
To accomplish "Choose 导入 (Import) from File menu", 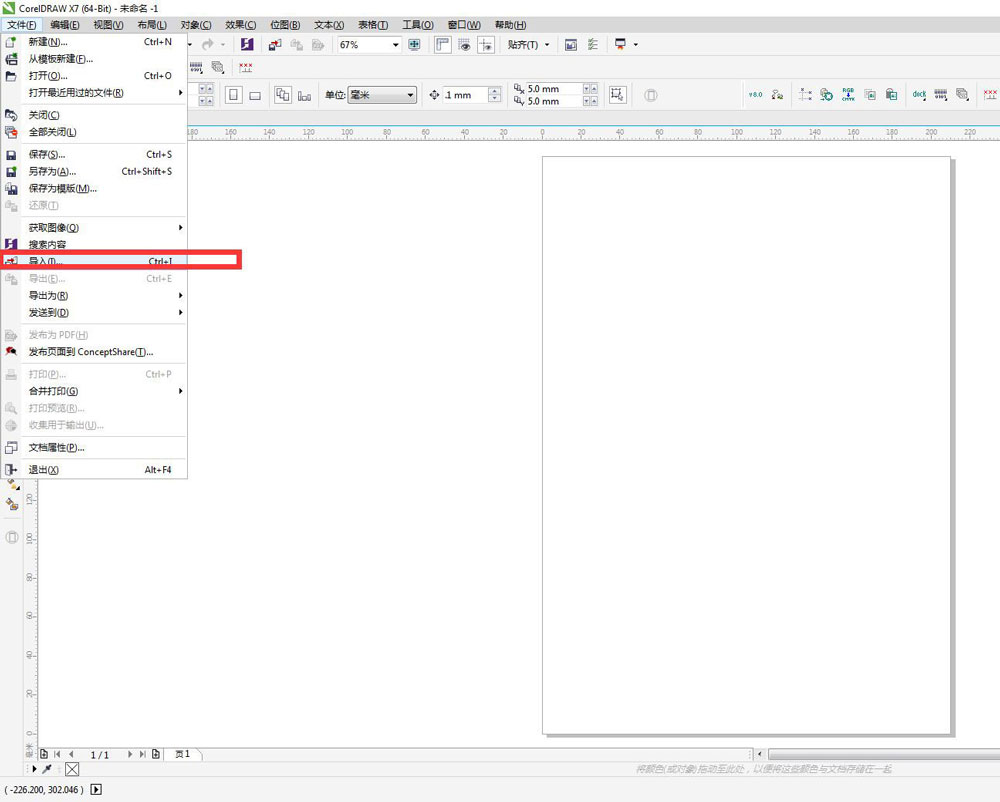I will (45, 262).
